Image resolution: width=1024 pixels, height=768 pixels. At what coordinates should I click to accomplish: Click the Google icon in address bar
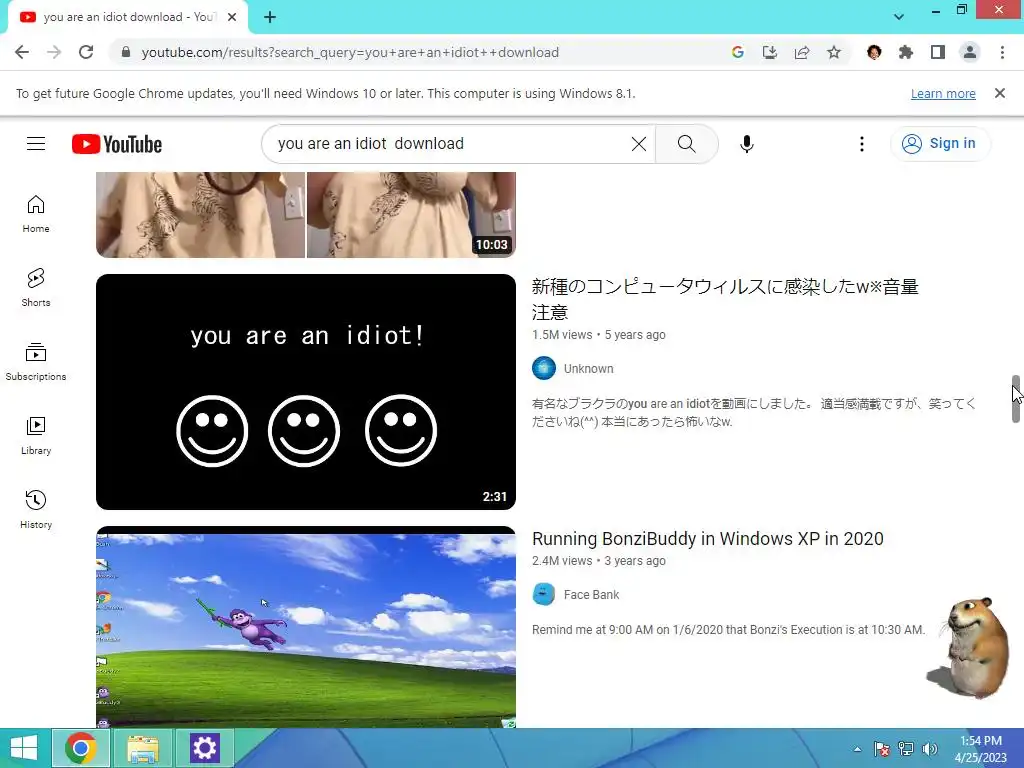[737, 52]
